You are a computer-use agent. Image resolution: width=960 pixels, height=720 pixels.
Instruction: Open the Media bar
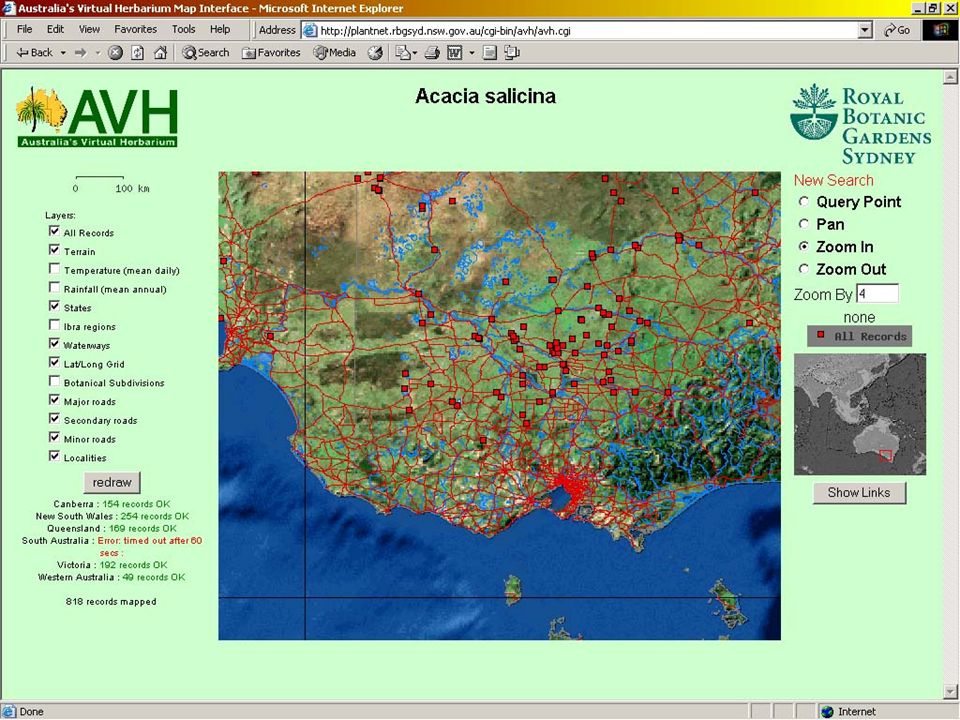pos(334,53)
